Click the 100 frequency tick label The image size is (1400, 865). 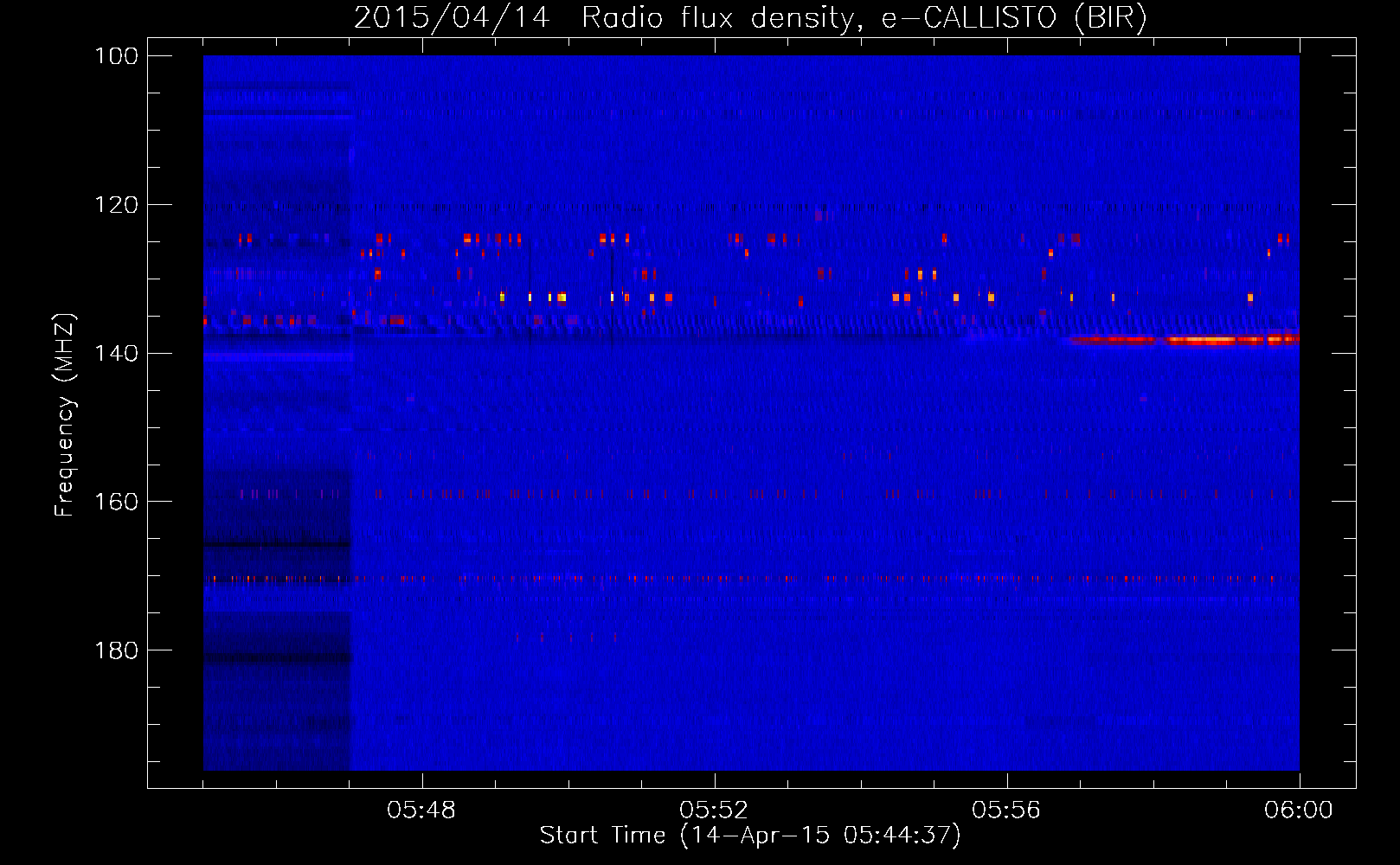pyautogui.click(x=117, y=56)
